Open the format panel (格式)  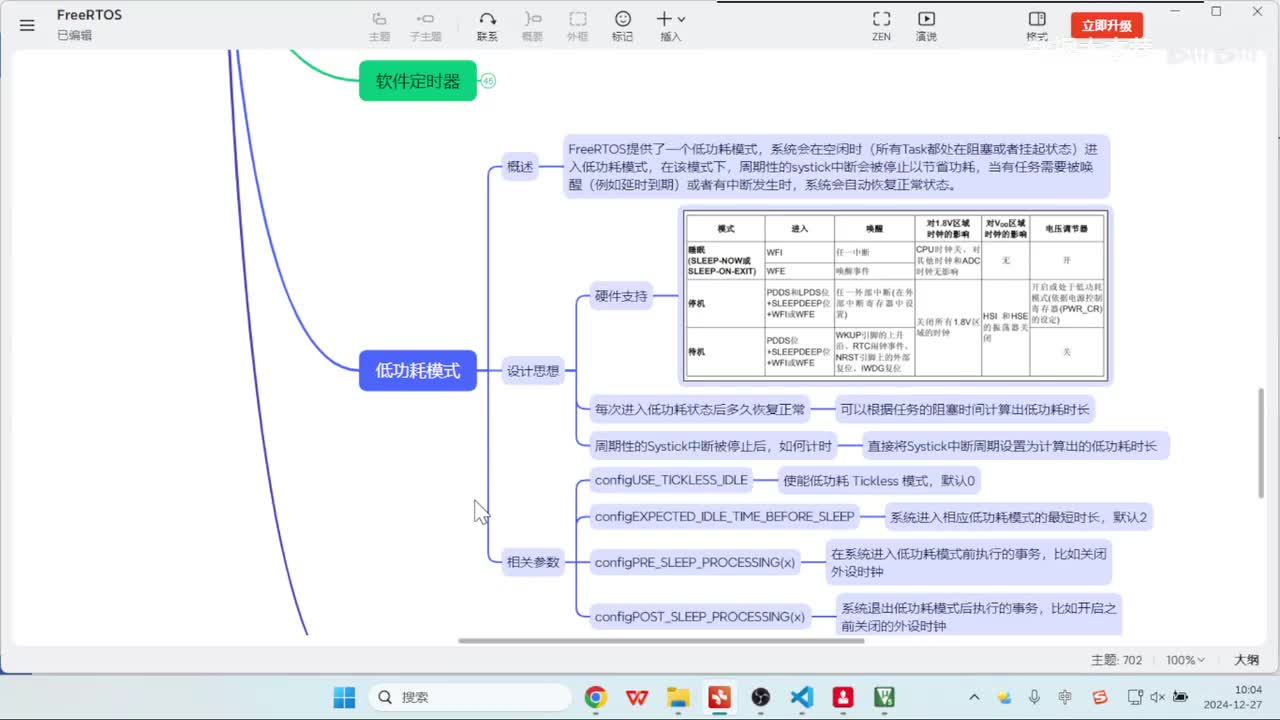point(1037,26)
